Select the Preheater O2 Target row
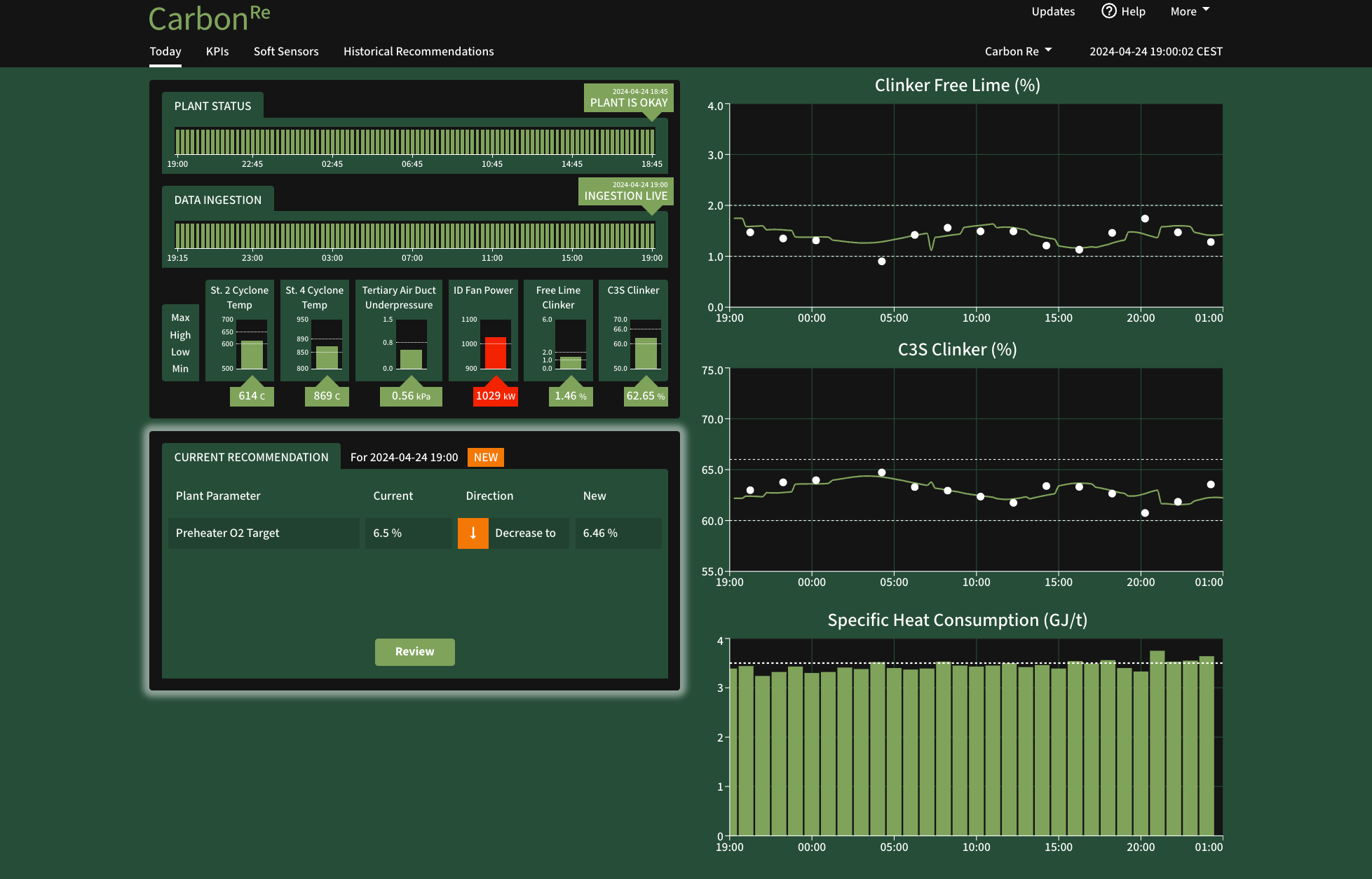Viewport: 1372px width, 879px height. [x=264, y=533]
